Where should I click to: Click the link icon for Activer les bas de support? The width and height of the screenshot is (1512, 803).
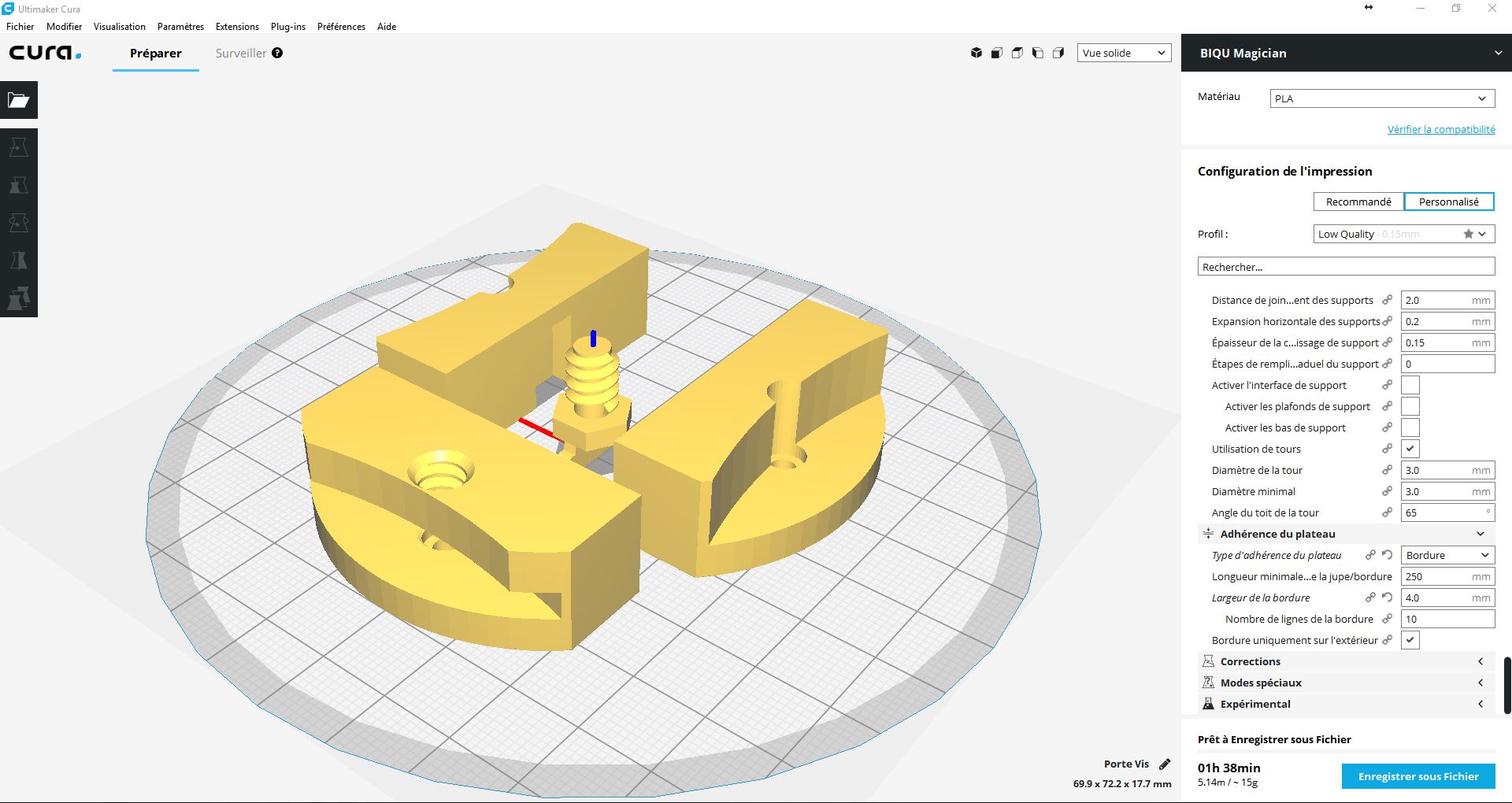[x=1388, y=427]
